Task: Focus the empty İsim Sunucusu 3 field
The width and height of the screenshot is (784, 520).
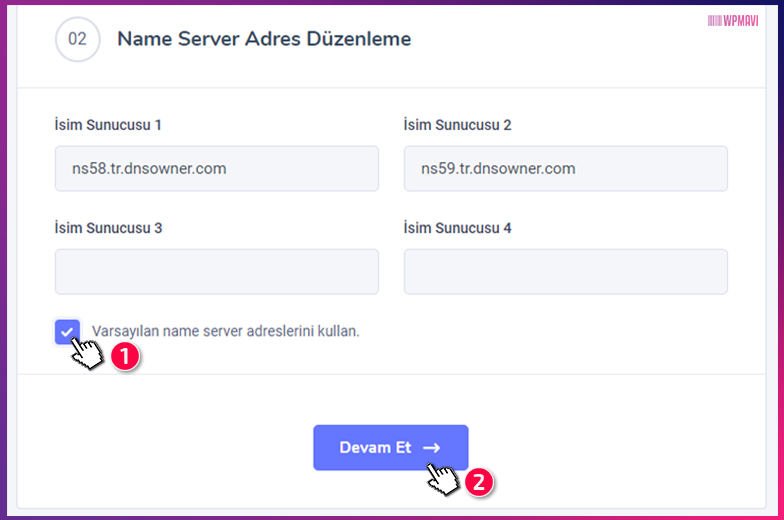Action: pyautogui.click(x=216, y=272)
